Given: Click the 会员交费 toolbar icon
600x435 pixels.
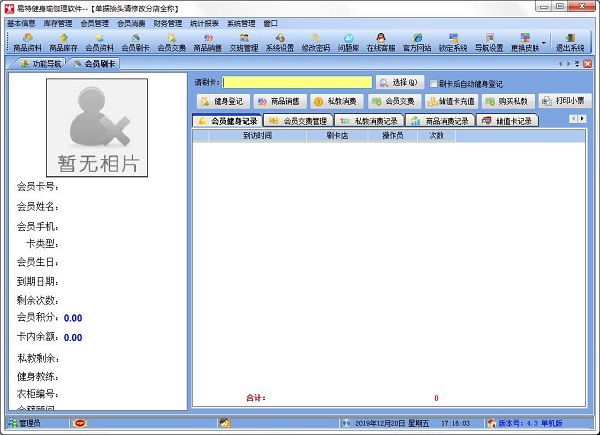Looking at the screenshot, I should 172,42.
